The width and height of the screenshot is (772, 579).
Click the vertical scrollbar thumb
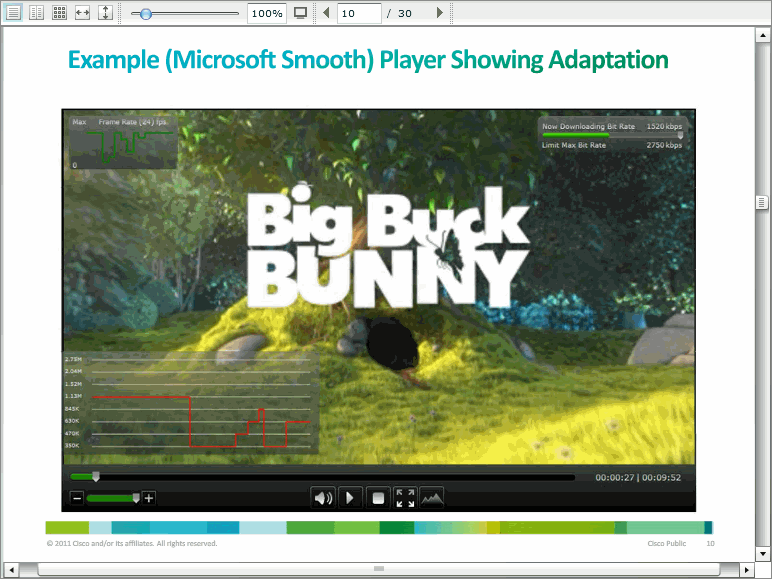pyautogui.click(x=762, y=202)
